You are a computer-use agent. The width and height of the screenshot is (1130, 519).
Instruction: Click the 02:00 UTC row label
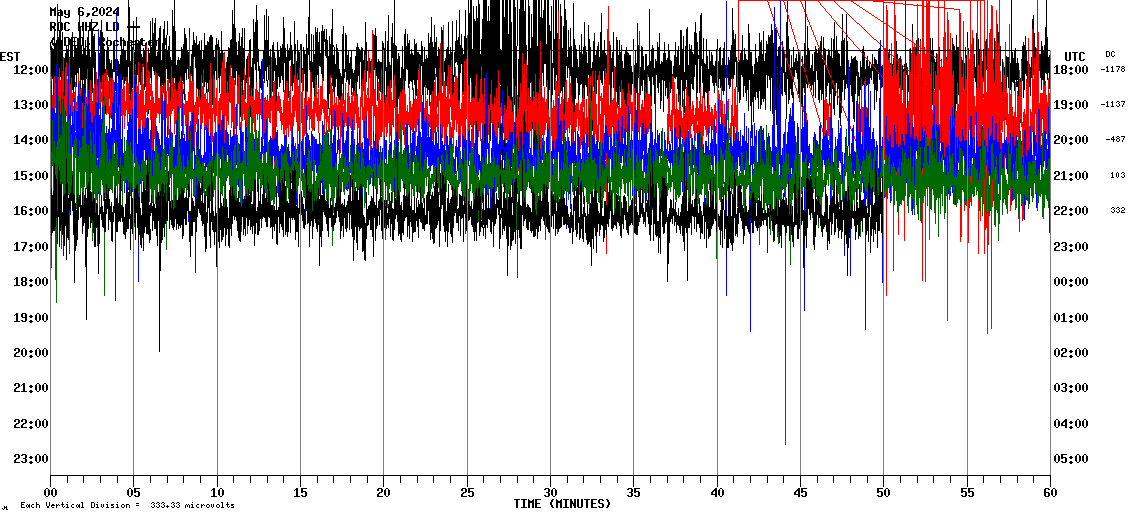(x=1071, y=352)
